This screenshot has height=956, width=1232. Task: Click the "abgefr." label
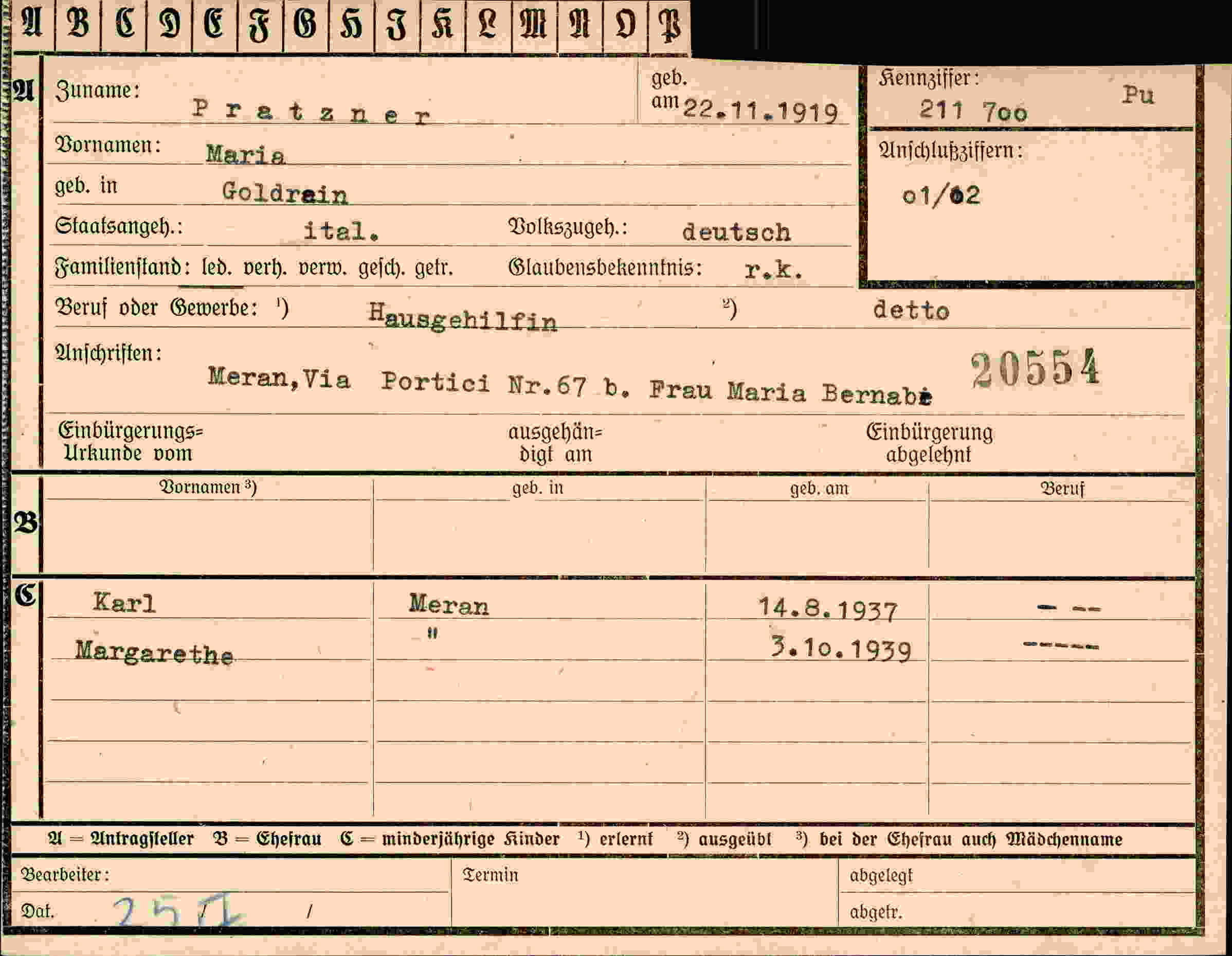pos(876,913)
